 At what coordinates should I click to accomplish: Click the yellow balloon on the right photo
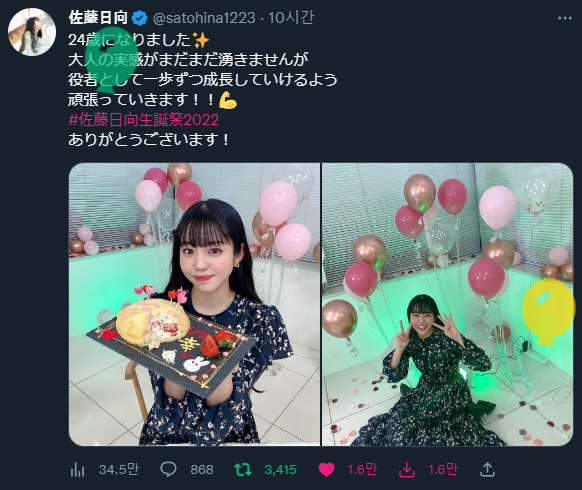point(548,312)
